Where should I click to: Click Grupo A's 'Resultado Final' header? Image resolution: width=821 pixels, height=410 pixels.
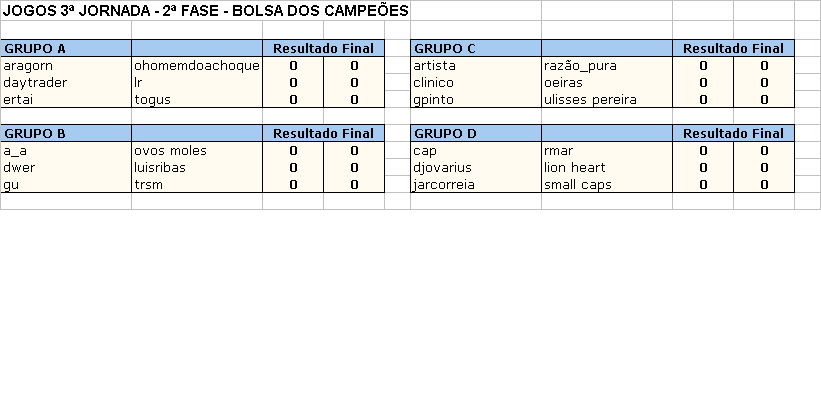[x=323, y=48]
